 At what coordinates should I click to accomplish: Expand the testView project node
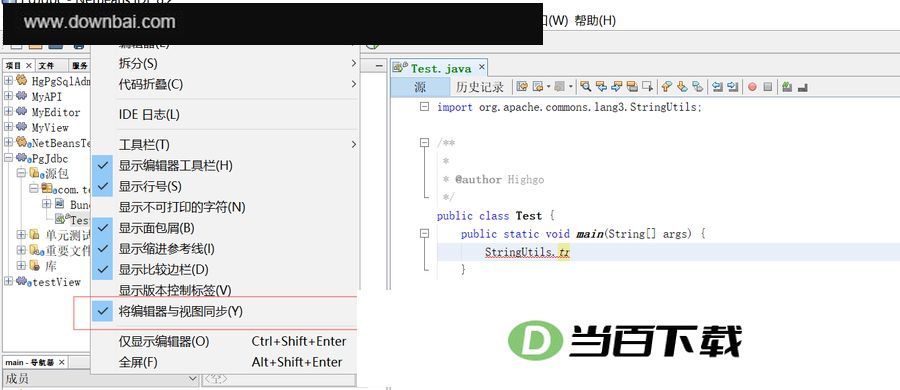coord(9,281)
